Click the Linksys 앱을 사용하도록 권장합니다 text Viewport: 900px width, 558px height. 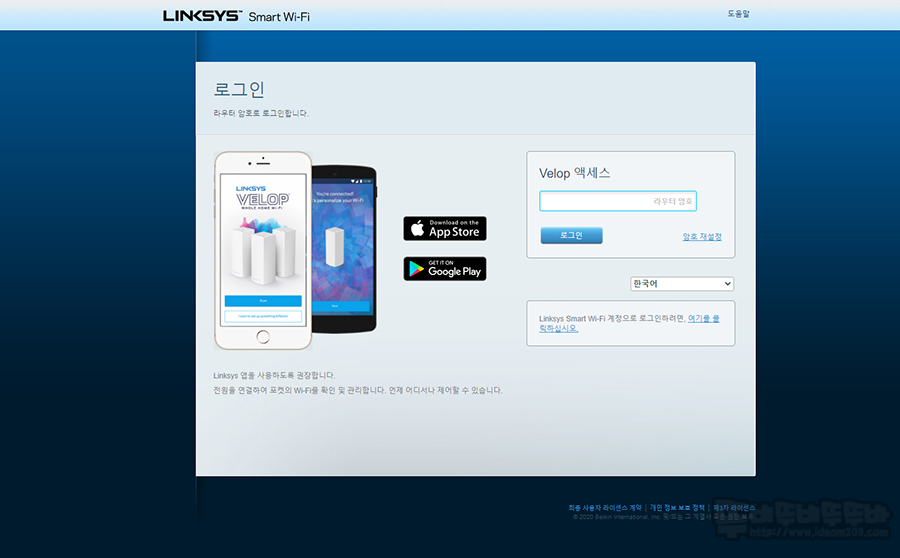pyautogui.click(x=274, y=375)
